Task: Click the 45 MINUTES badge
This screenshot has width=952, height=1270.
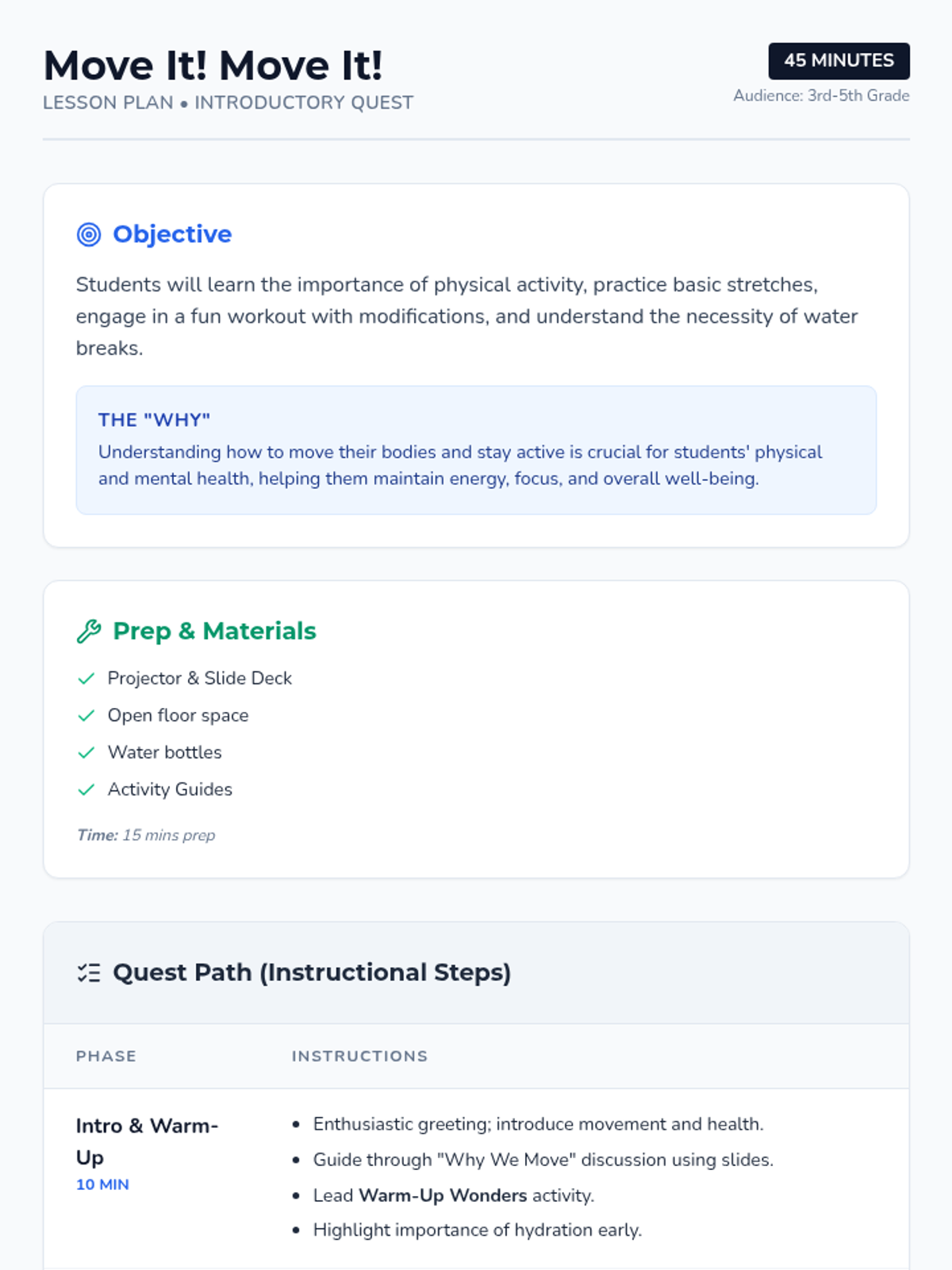Action: pos(839,61)
